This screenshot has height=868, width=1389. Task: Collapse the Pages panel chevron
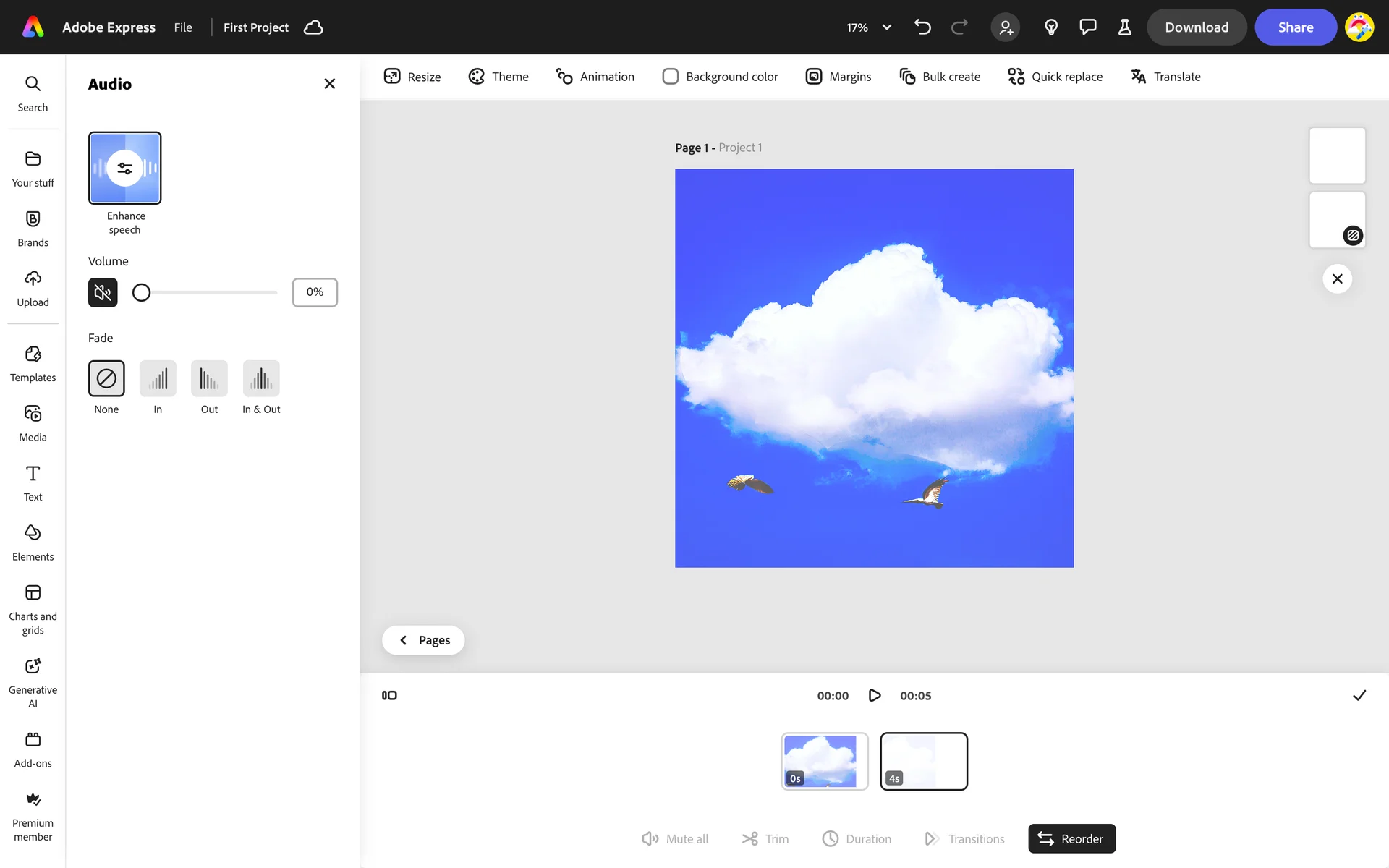tap(404, 640)
